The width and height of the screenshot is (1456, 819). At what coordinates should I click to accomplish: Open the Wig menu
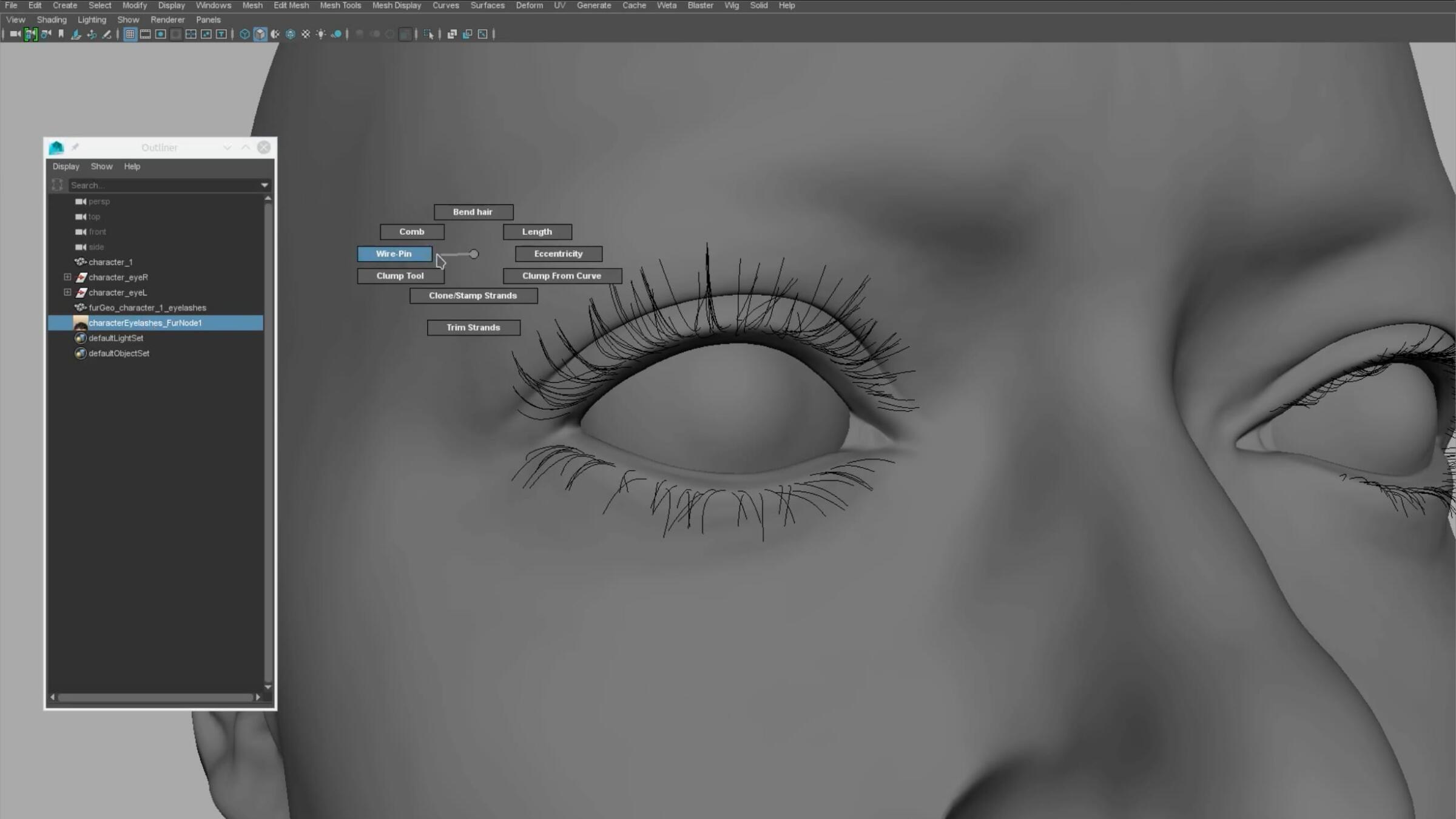click(x=731, y=5)
